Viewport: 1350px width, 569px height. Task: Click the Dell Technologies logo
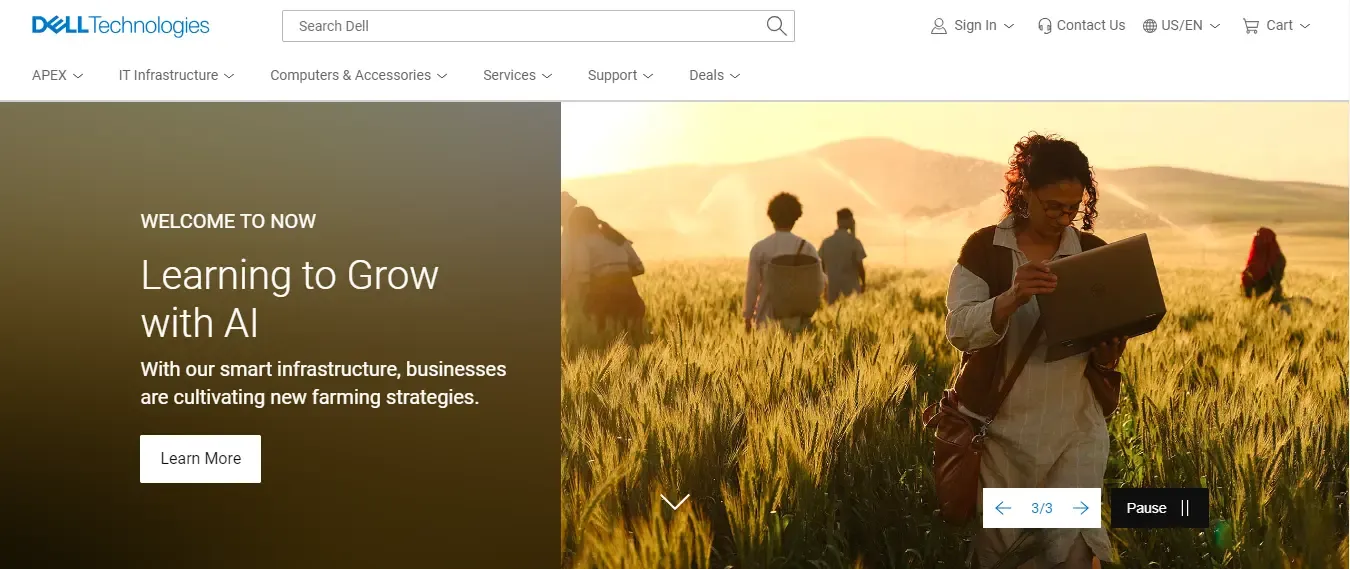pos(121,26)
